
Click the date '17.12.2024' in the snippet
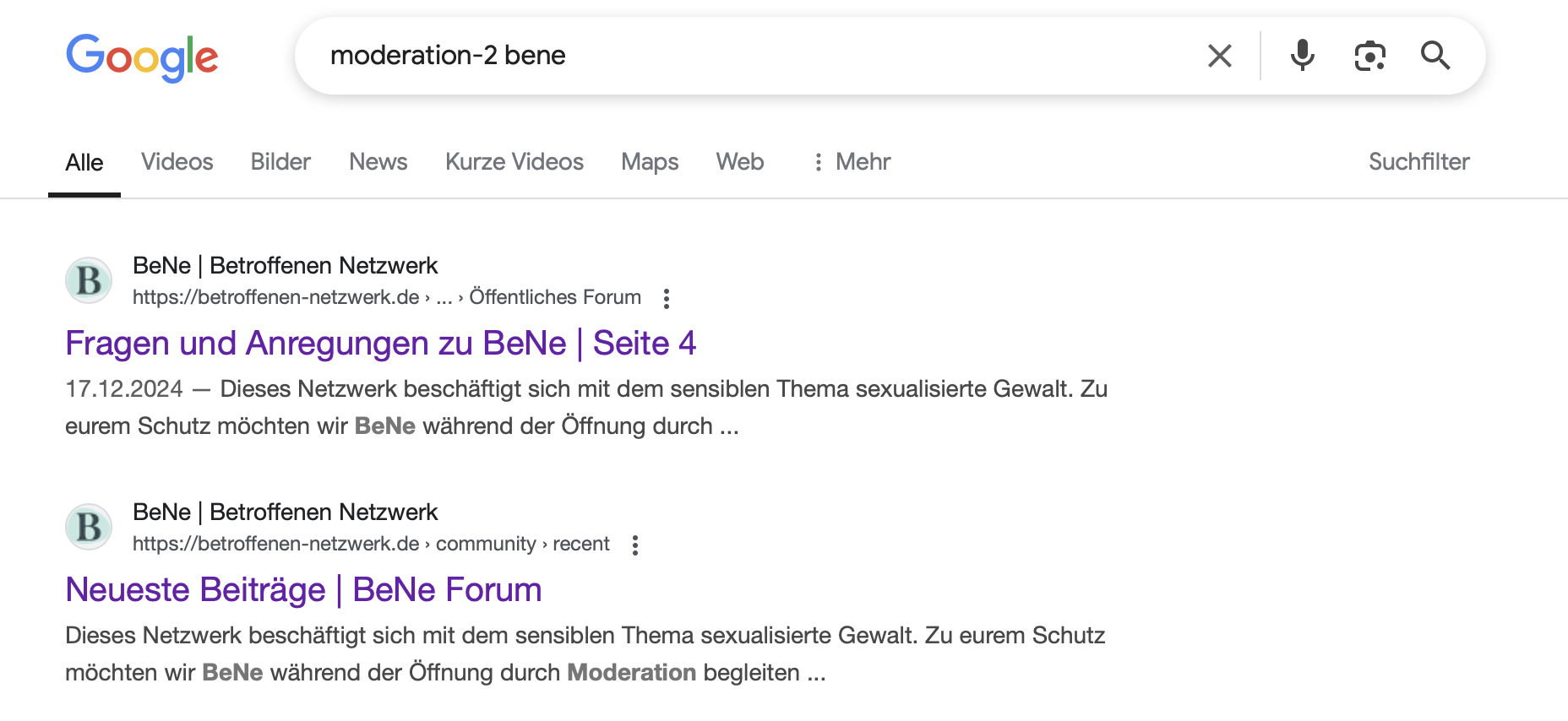point(124,389)
